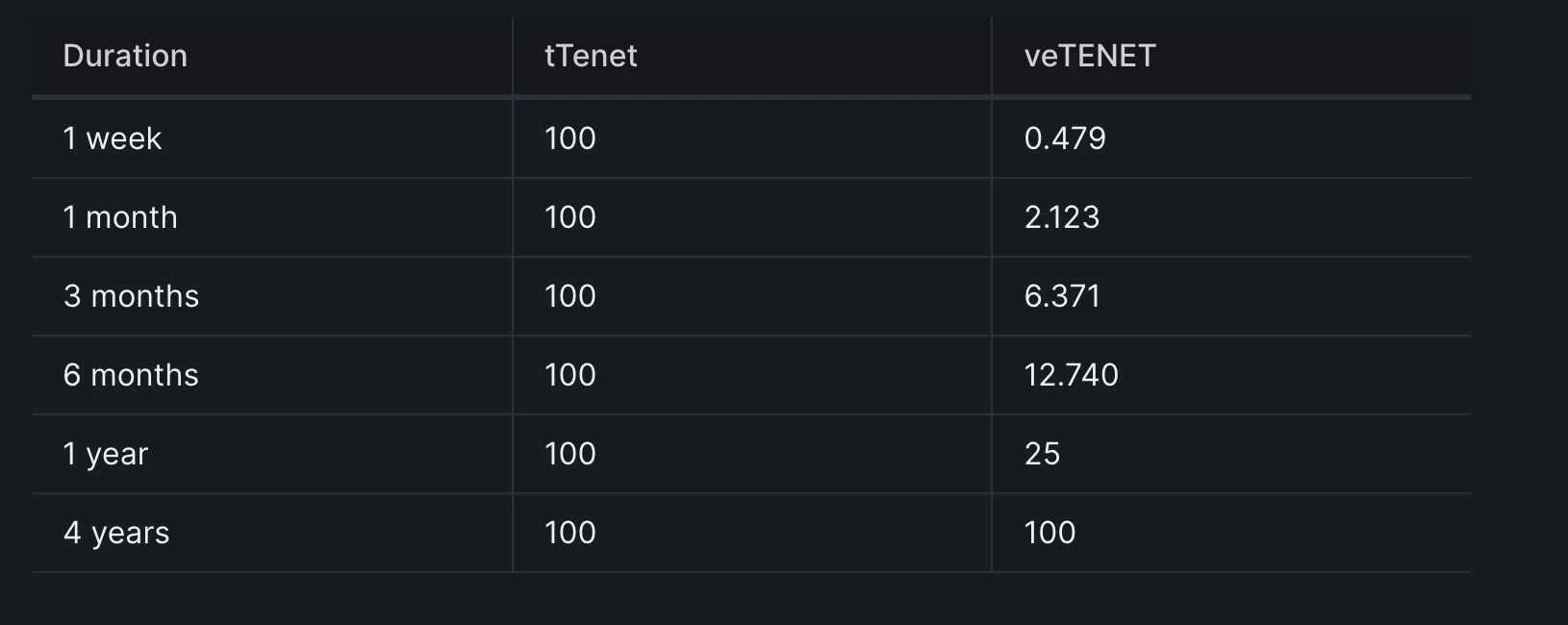Click the tTenet column header
1568x625 pixels.
click(591, 56)
